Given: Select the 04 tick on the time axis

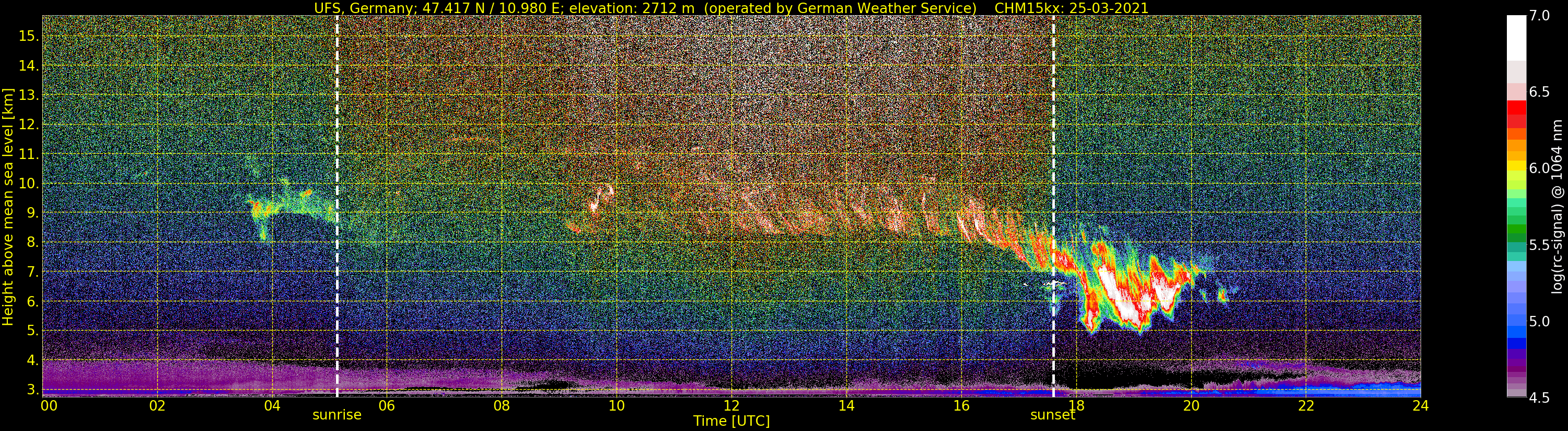Looking at the screenshot, I should coord(272,406).
